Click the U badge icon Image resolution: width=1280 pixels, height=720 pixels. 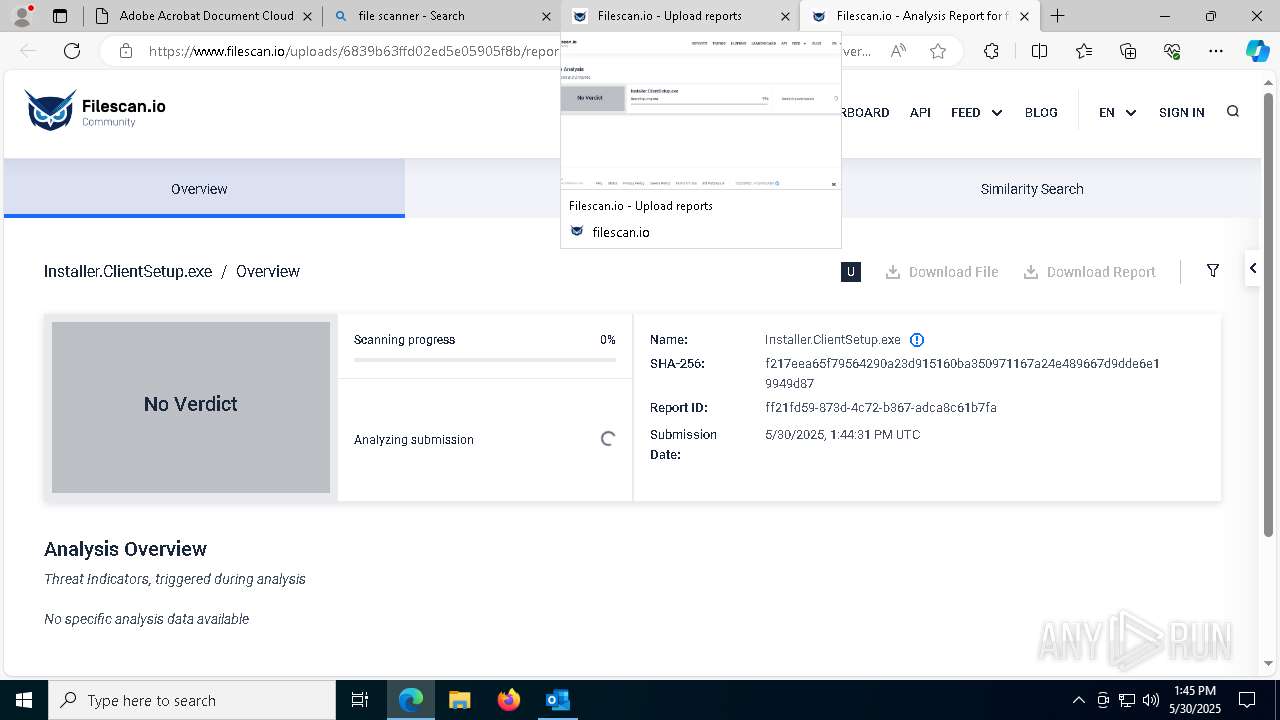(851, 271)
